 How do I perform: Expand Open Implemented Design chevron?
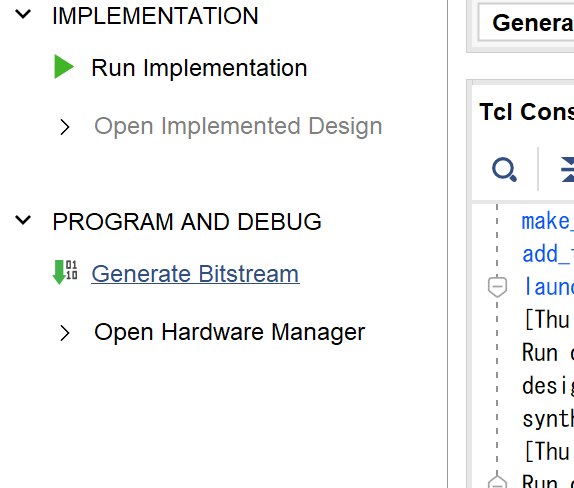[65, 127]
